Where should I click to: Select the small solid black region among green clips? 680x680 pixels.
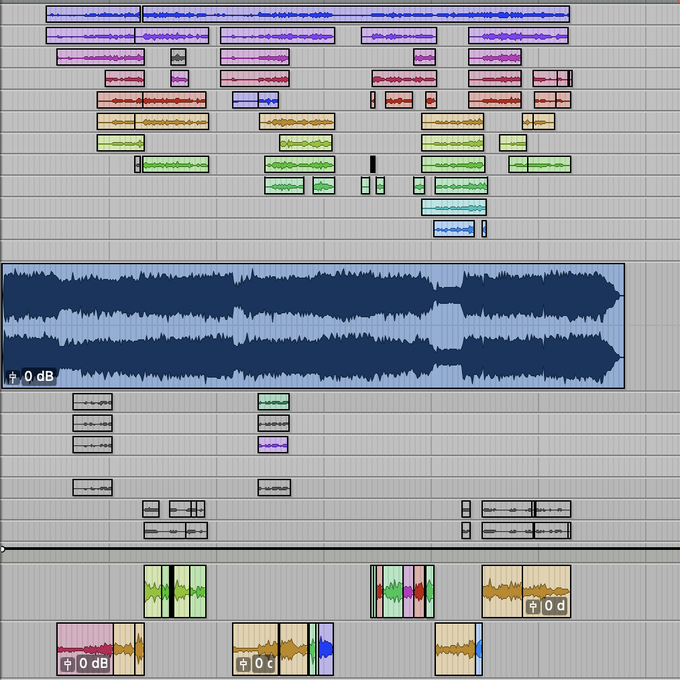click(x=373, y=164)
